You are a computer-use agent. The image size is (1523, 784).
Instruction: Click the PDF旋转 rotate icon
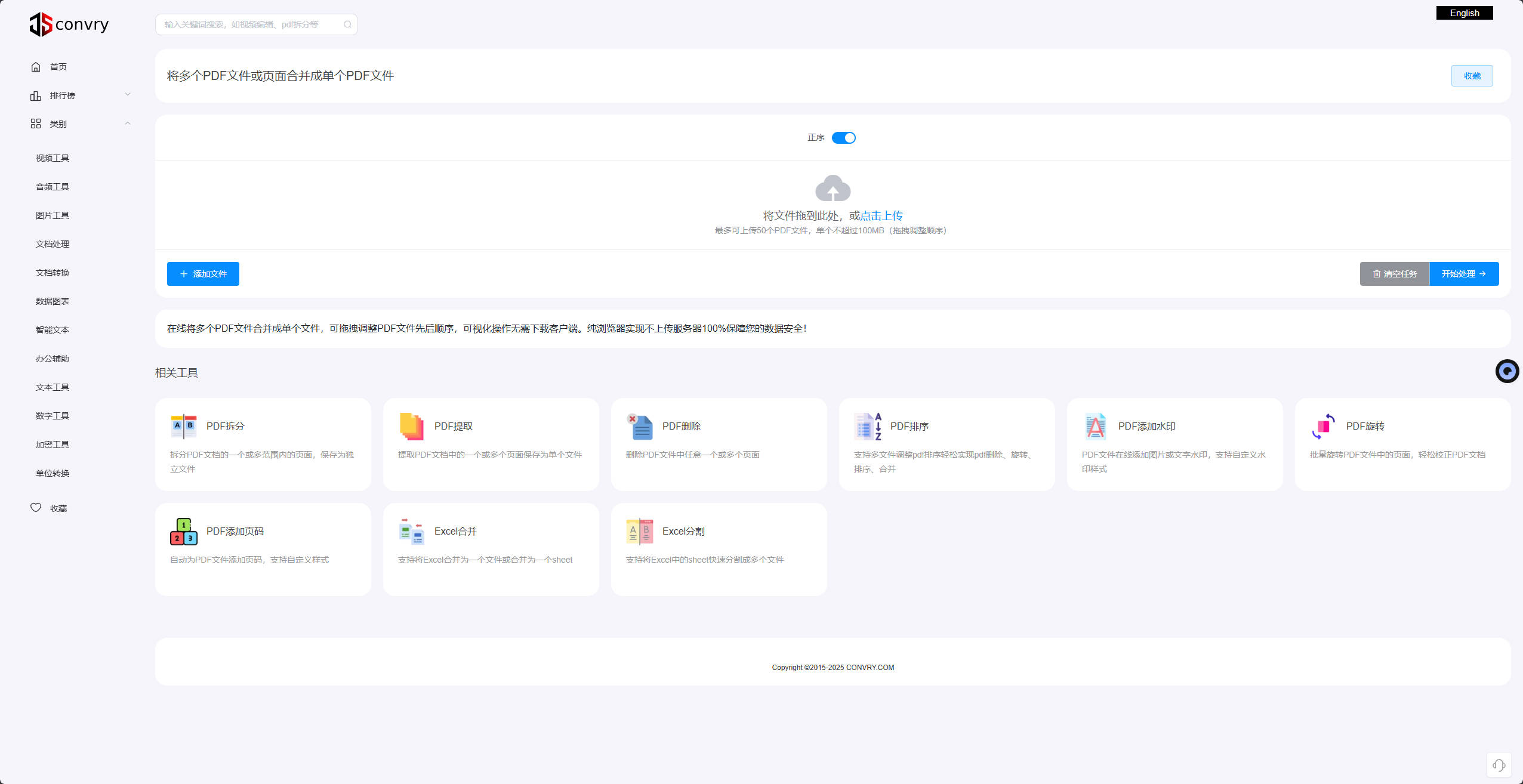pyautogui.click(x=1323, y=426)
